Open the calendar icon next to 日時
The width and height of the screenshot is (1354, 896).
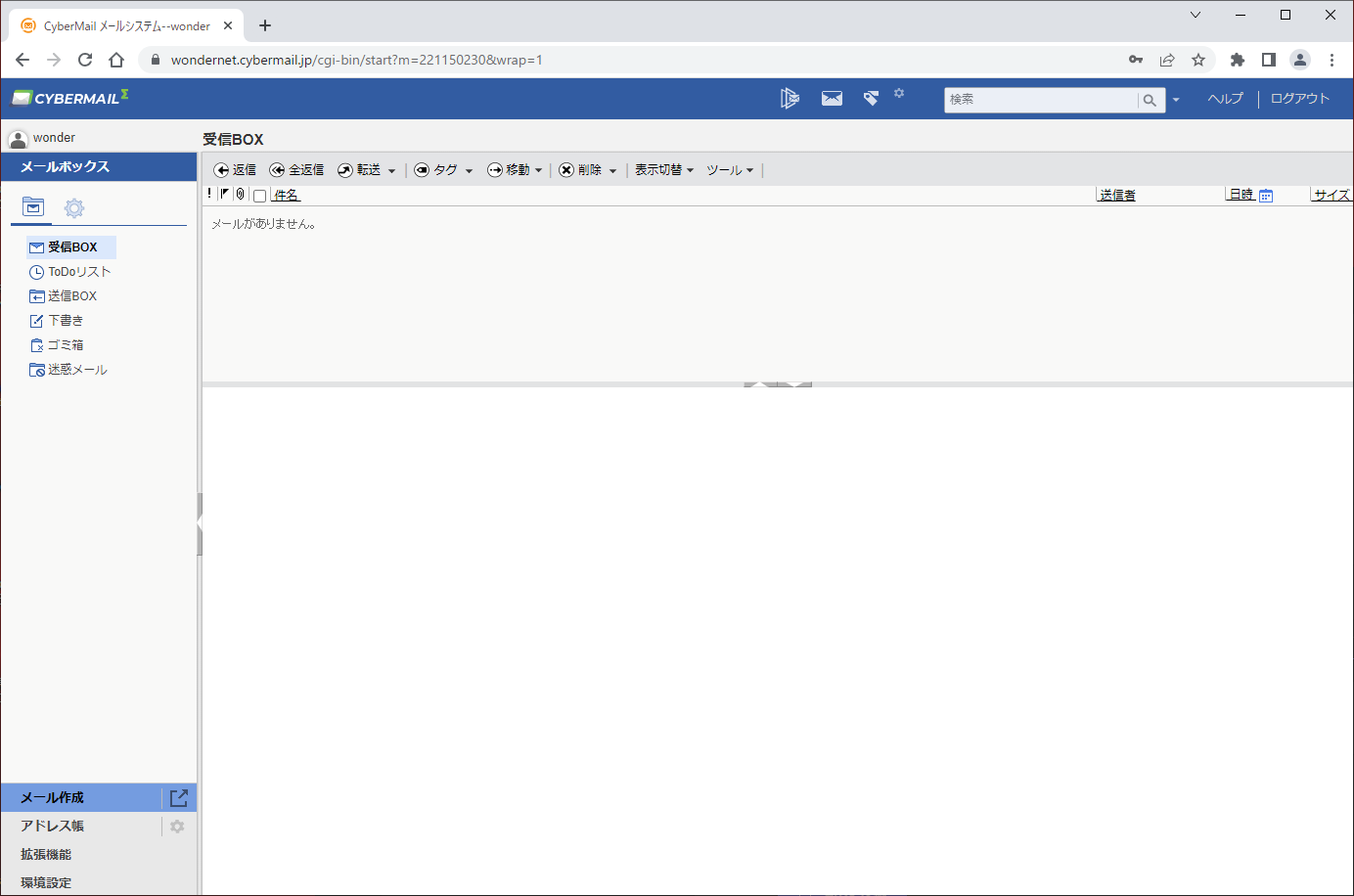(1266, 196)
